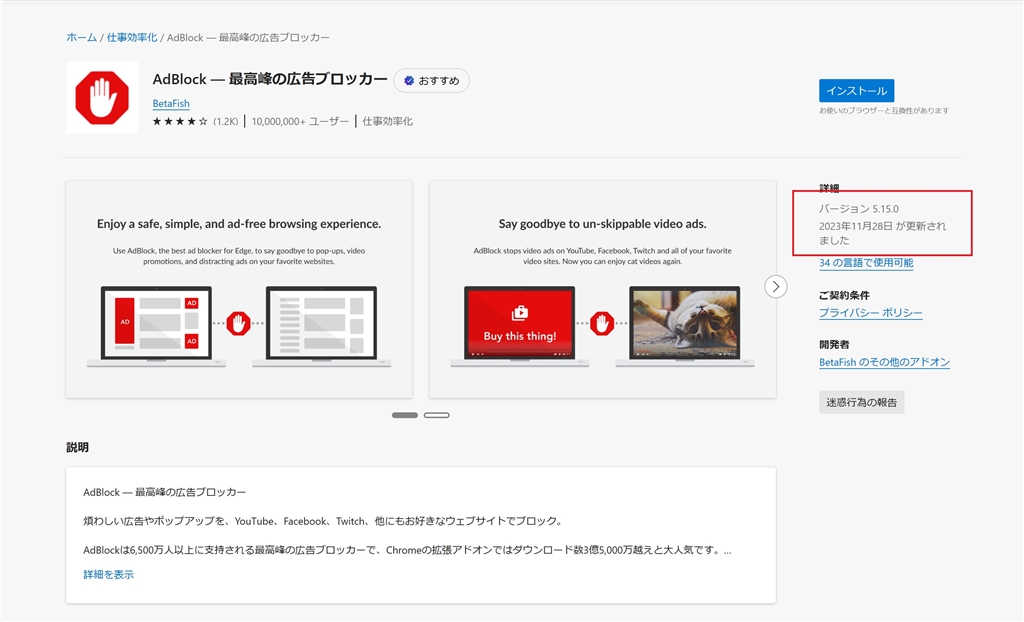The image size is (1024, 622).
Task: Click the AdBlock red stop-hand logo
Action: click(x=102, y=97)
